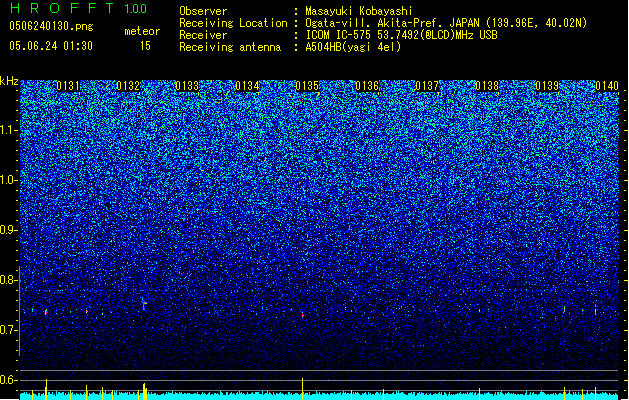Click the 0.7 kHz axis tick label

click(x=8, y=330)
